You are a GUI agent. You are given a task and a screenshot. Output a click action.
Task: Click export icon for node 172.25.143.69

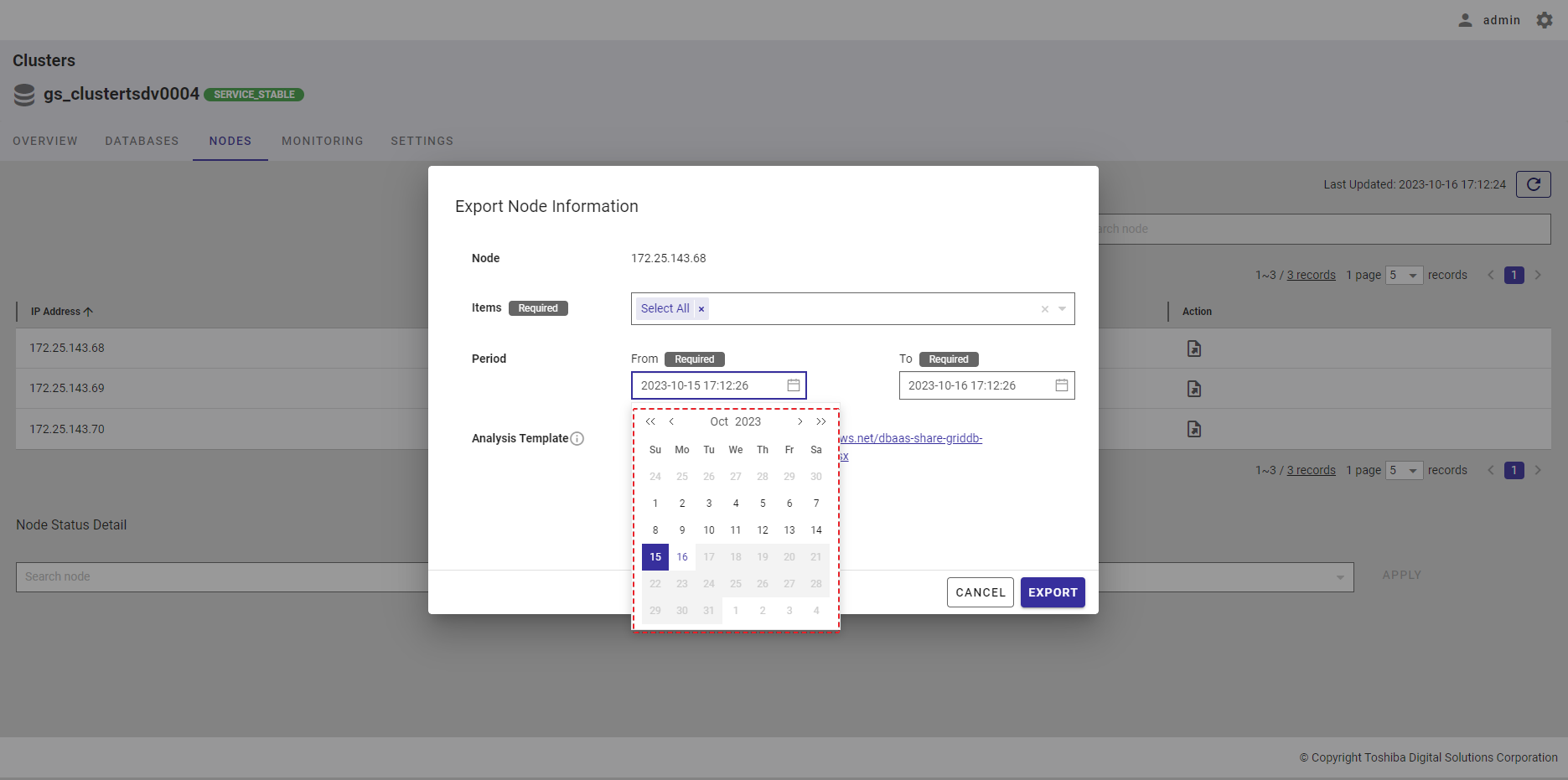tap(1194, 389)
